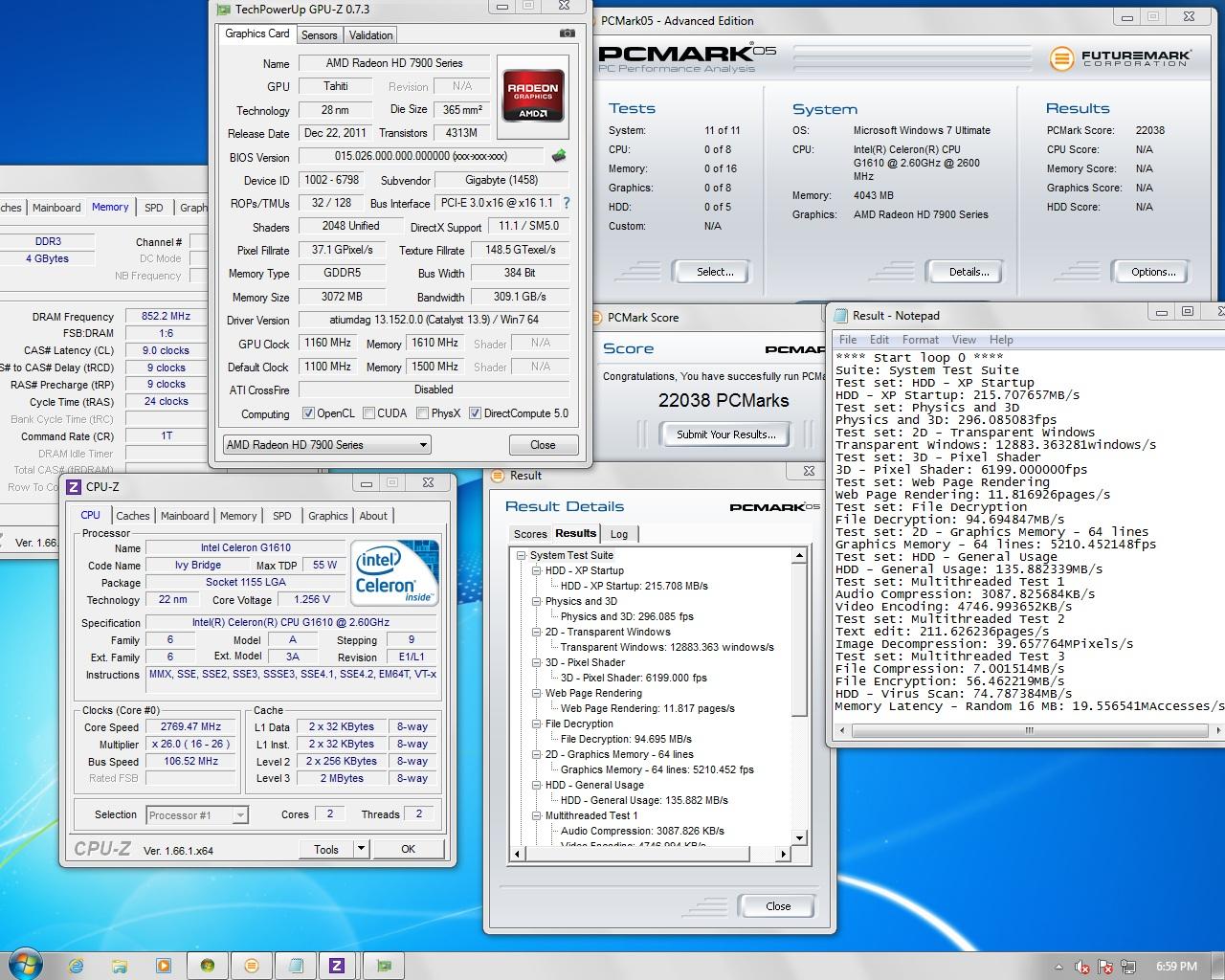Open the Scores tab in Result Details

coord(530,534)
